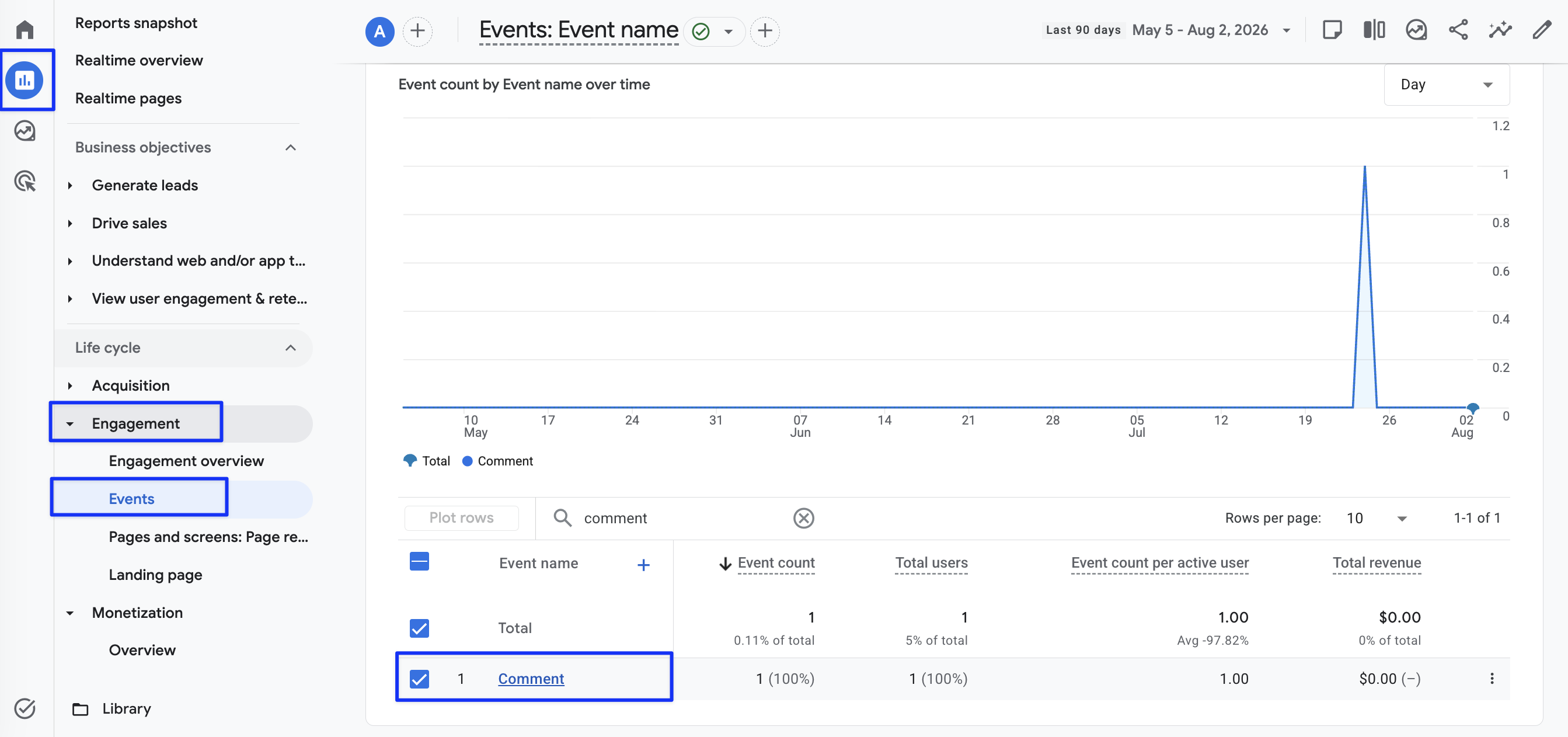The height and width of the screenshot is (737, 1568).
Task: Open Realtime pages
Action: 128,98
